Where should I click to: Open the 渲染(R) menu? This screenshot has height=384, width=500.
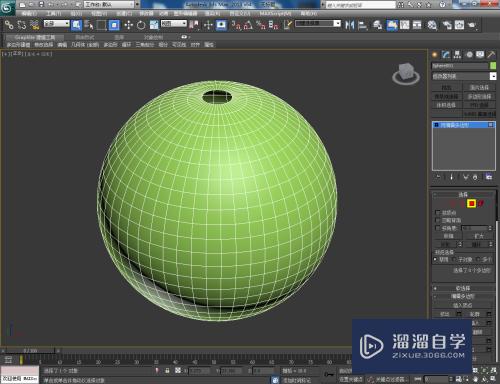tap(212, 14)
